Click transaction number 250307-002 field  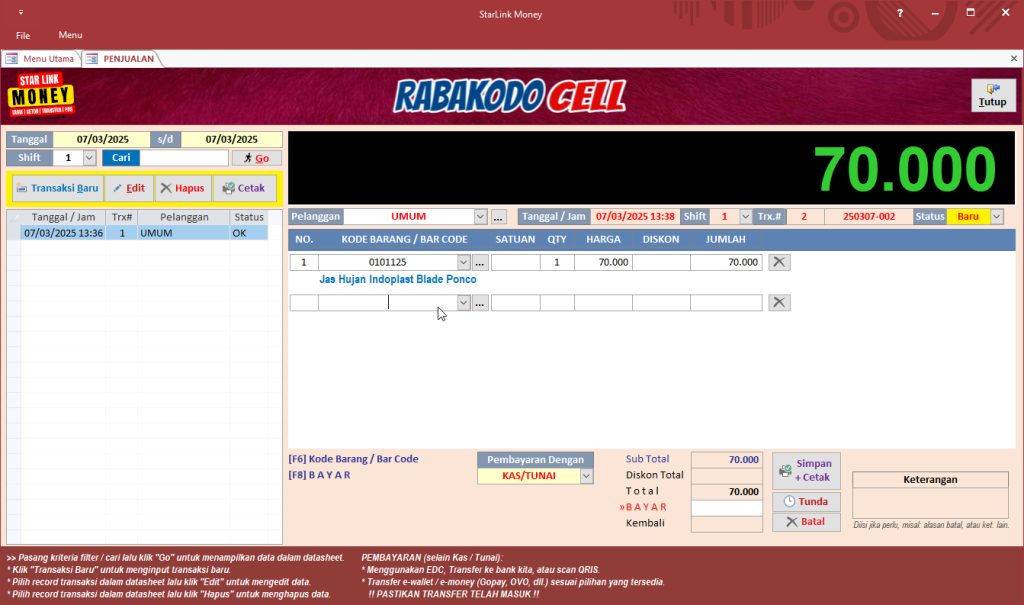click(869, 216)
